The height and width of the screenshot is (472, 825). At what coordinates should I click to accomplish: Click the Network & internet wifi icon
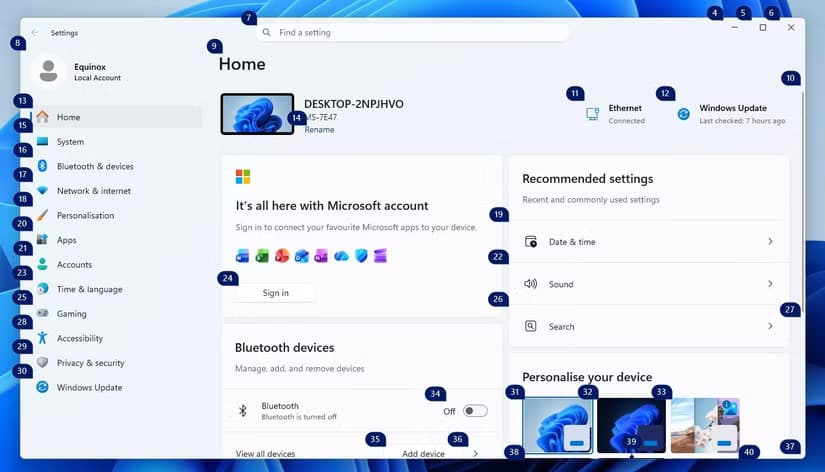[43, 190]
